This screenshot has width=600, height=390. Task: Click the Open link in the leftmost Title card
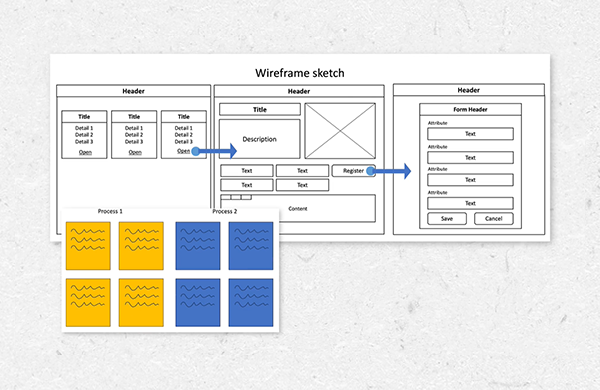[85, 152]
